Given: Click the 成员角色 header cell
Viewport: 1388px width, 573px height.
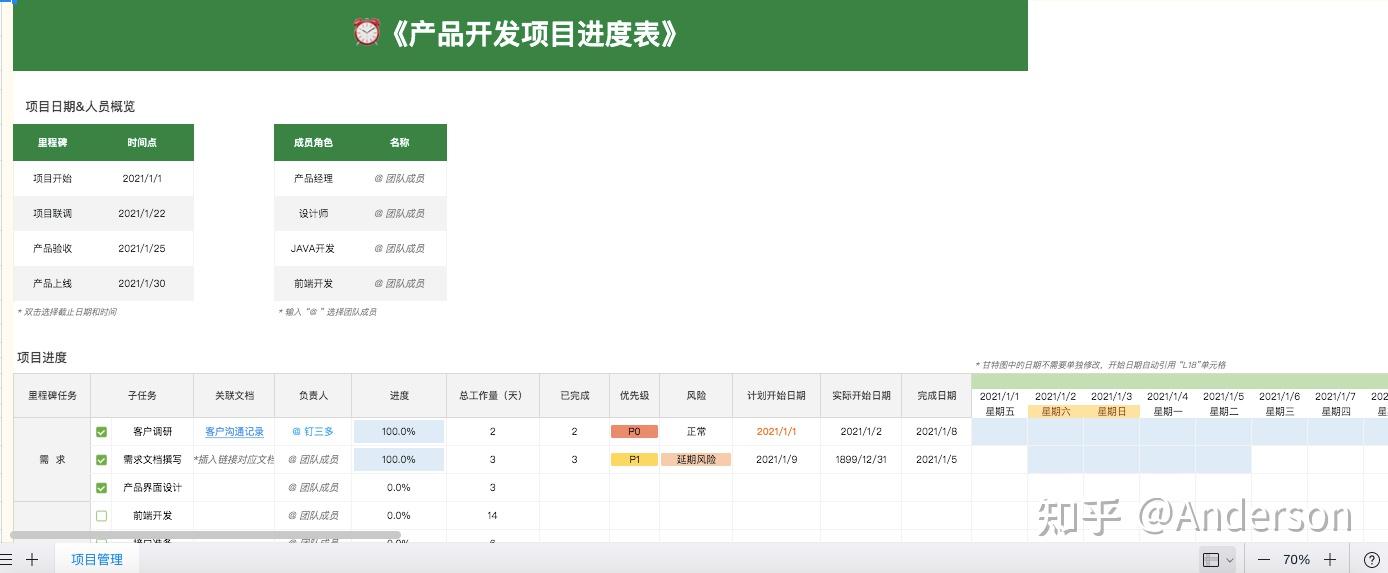Looking at the screenshot, I should pyautogui.click(x=313, y=142).
